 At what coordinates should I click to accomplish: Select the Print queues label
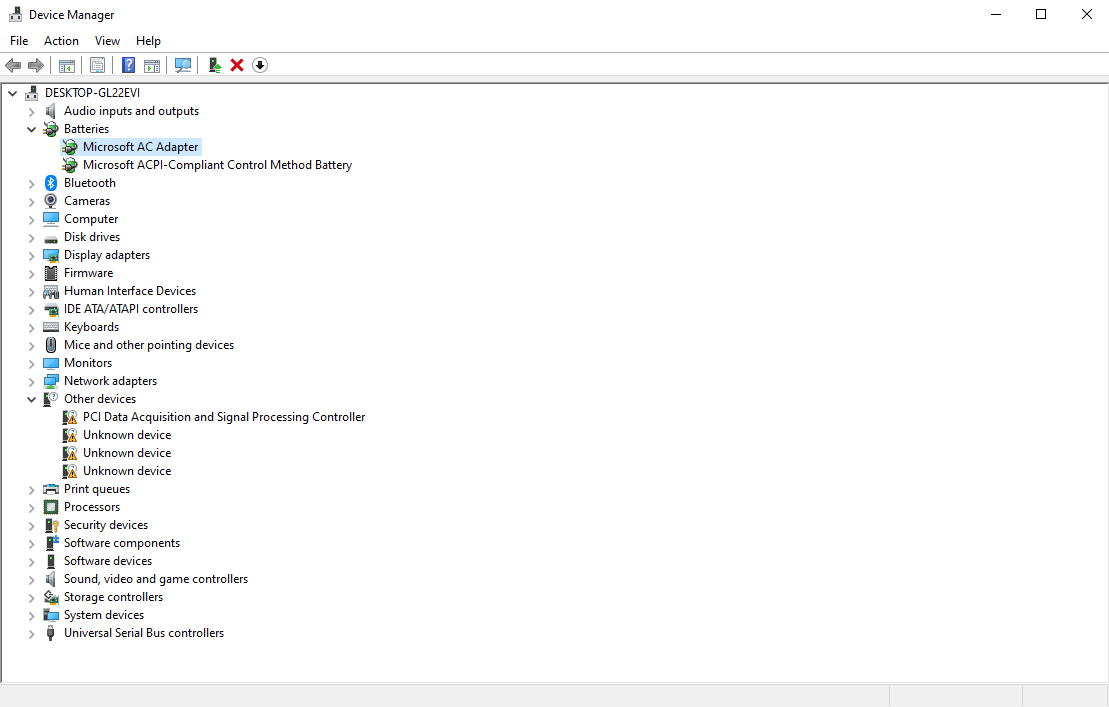click(x=97, y=489)
